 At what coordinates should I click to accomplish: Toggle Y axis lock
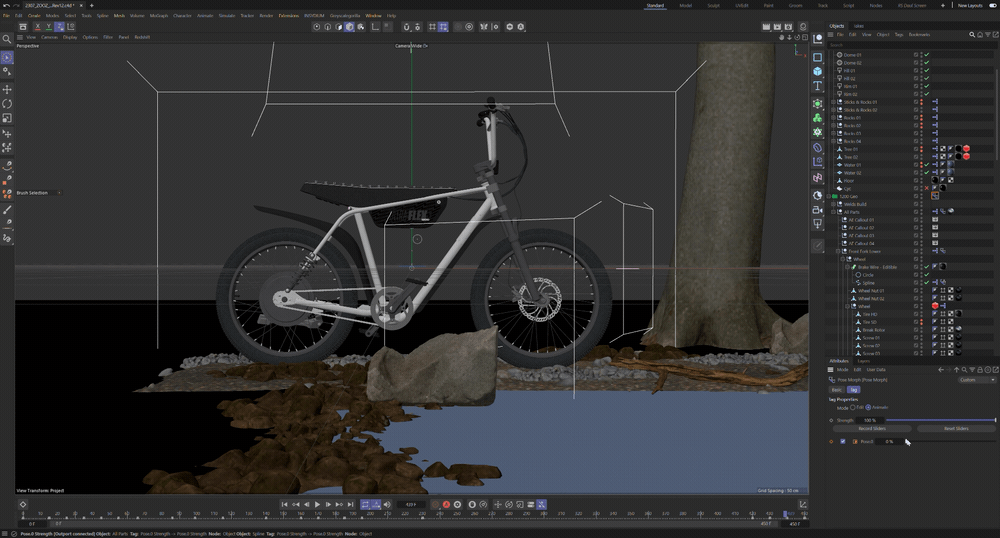tap(48, 27)
